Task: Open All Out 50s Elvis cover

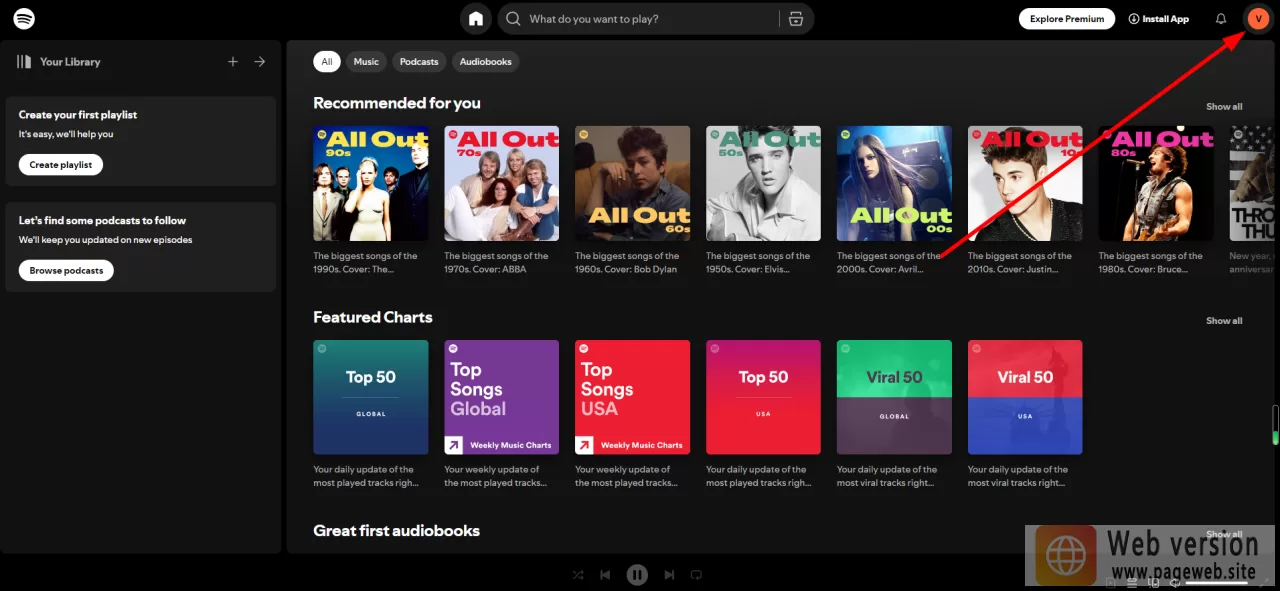Action: 763,183
